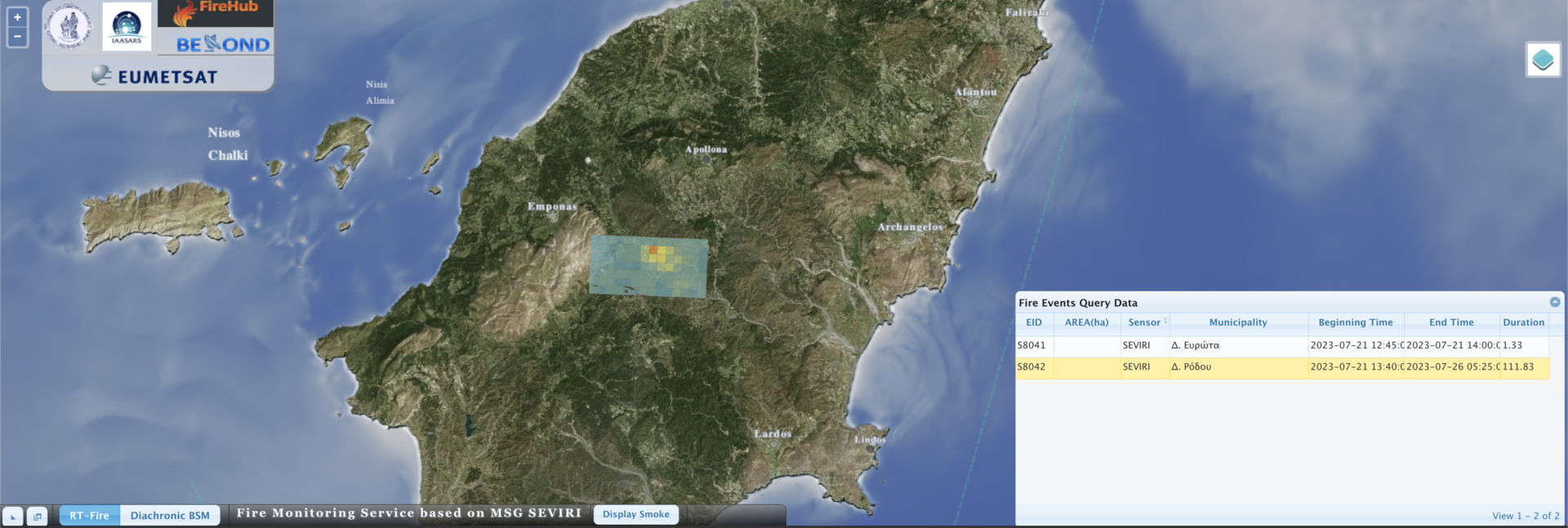The height and width of the screenshot is (528, 1568).
Task: Click the overlapping windows icon in bottom toolbar
Action: click(37, 516)
